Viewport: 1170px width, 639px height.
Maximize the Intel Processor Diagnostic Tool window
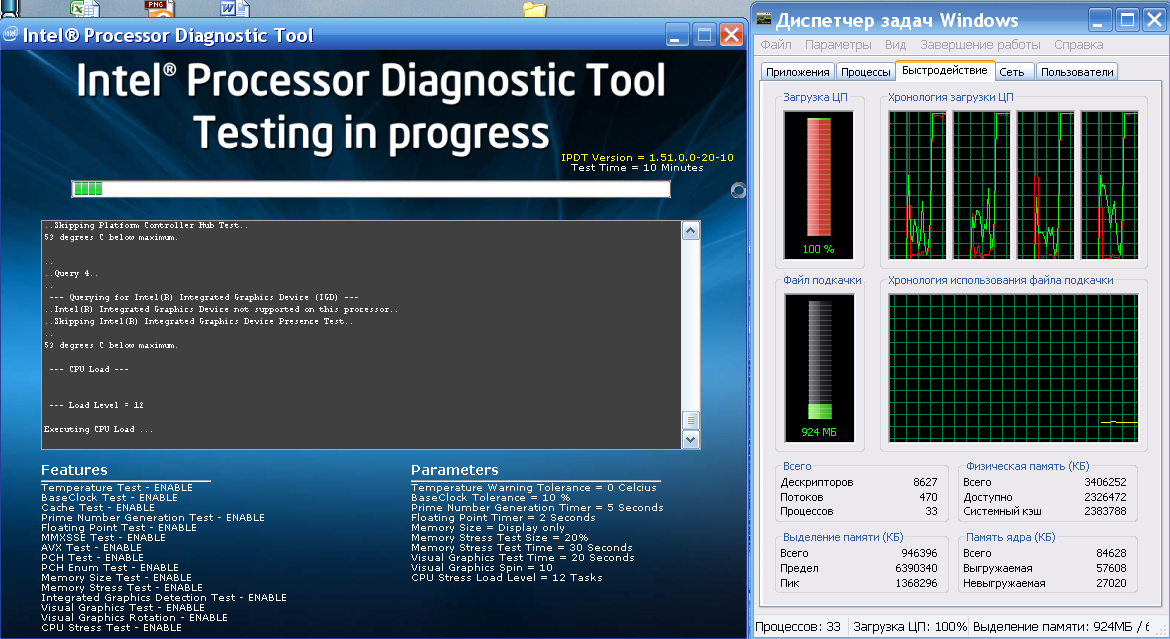(704, 34)
